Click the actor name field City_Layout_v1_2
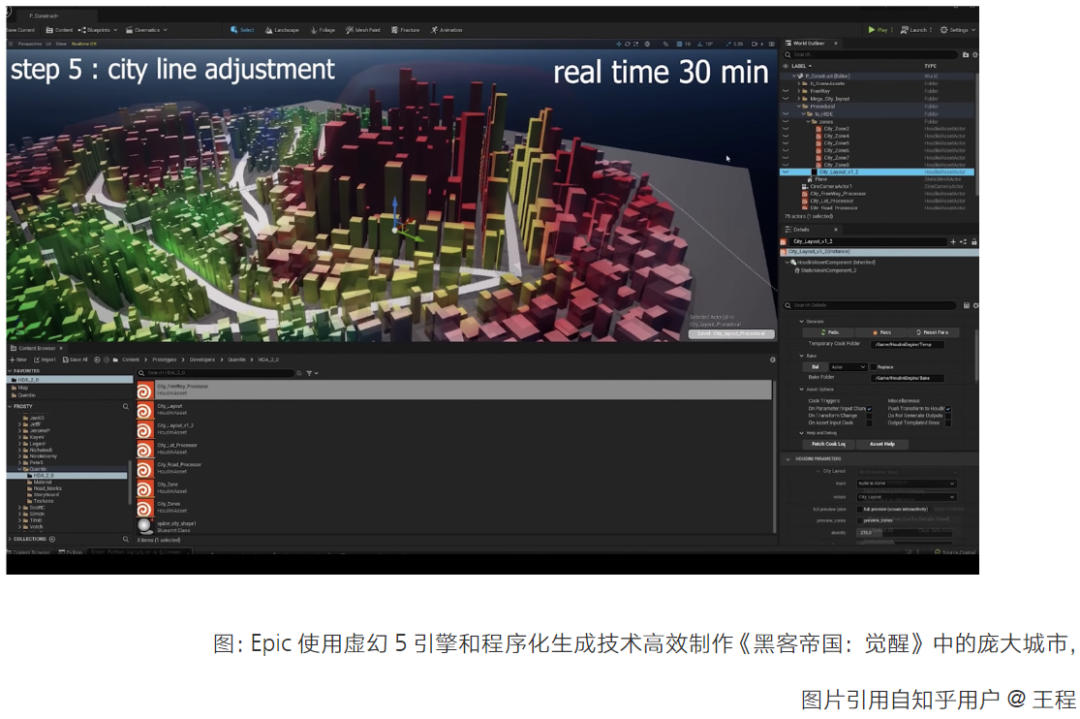The width and height of the screenshot is (1080, 719). click(869, 242)
